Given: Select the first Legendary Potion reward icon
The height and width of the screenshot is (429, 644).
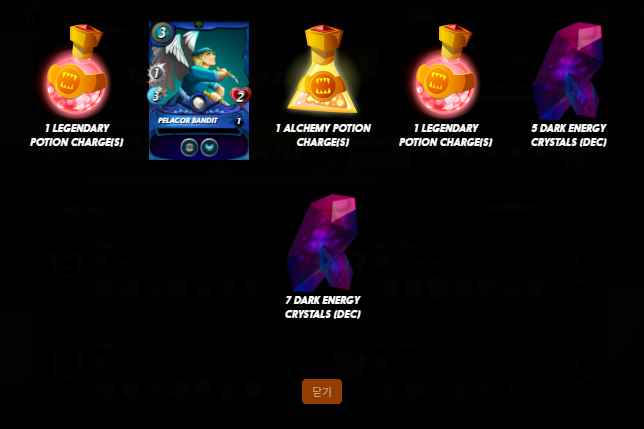Looking at the screenshot, I should [x=76, y=70].
